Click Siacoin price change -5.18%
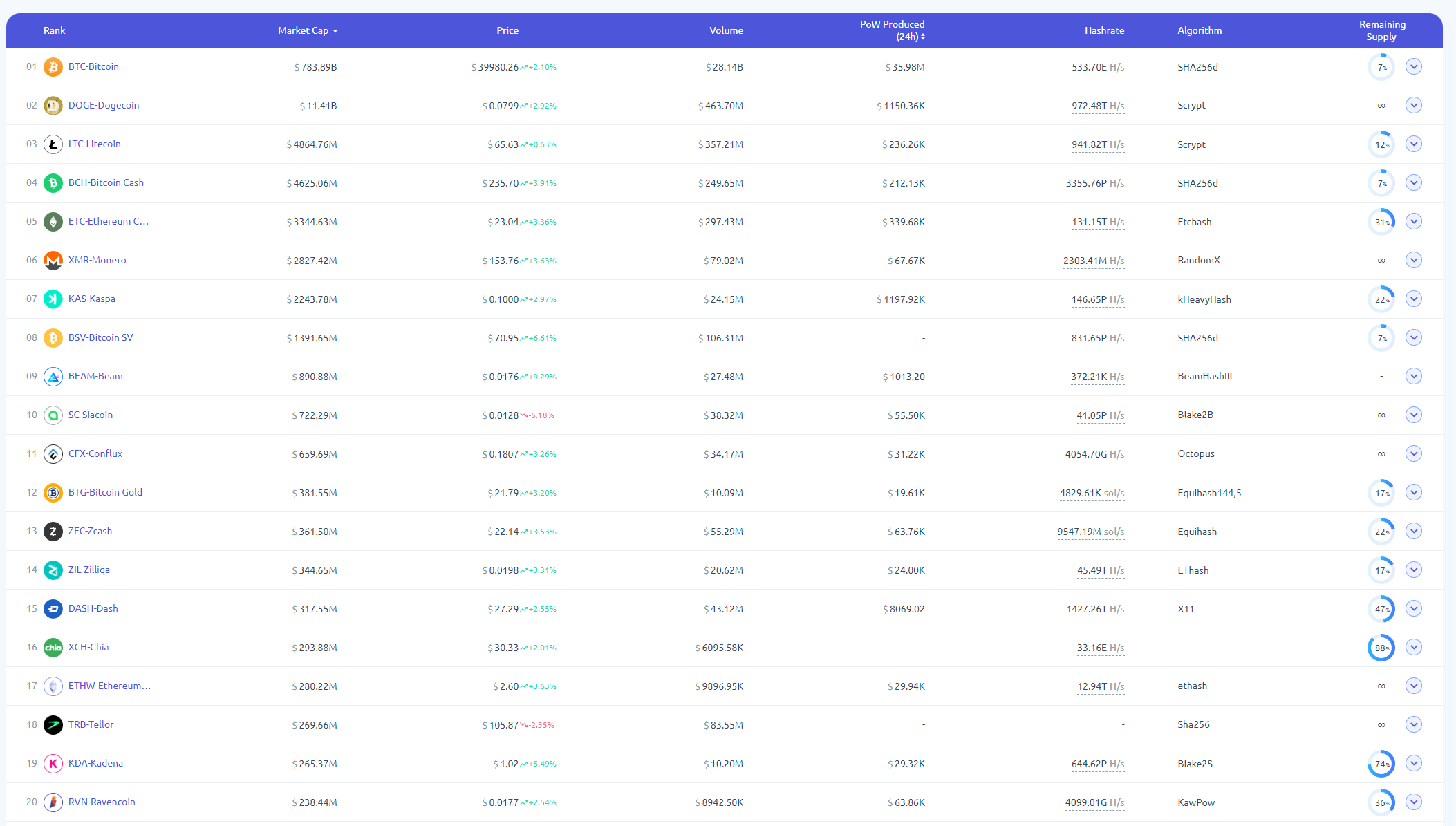1456x826 pixels. click(x=537, y=416)
